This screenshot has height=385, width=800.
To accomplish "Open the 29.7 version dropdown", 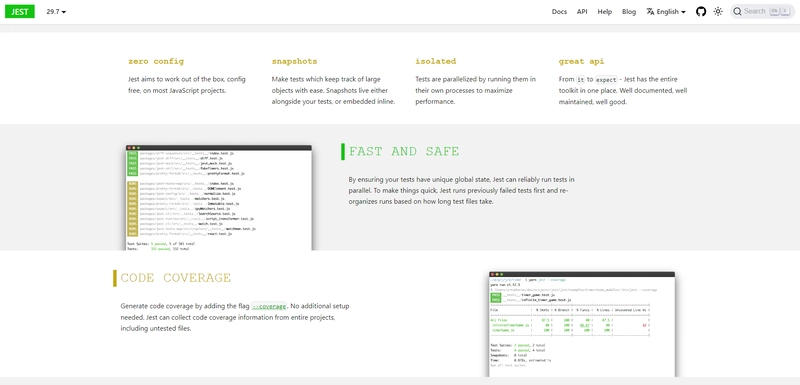I will click(56, 11).
